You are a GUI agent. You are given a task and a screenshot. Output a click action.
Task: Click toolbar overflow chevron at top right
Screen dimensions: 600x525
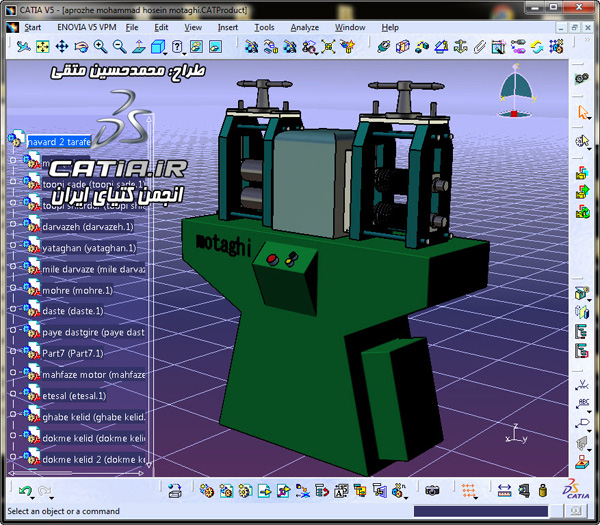click(x=587, y=40)
